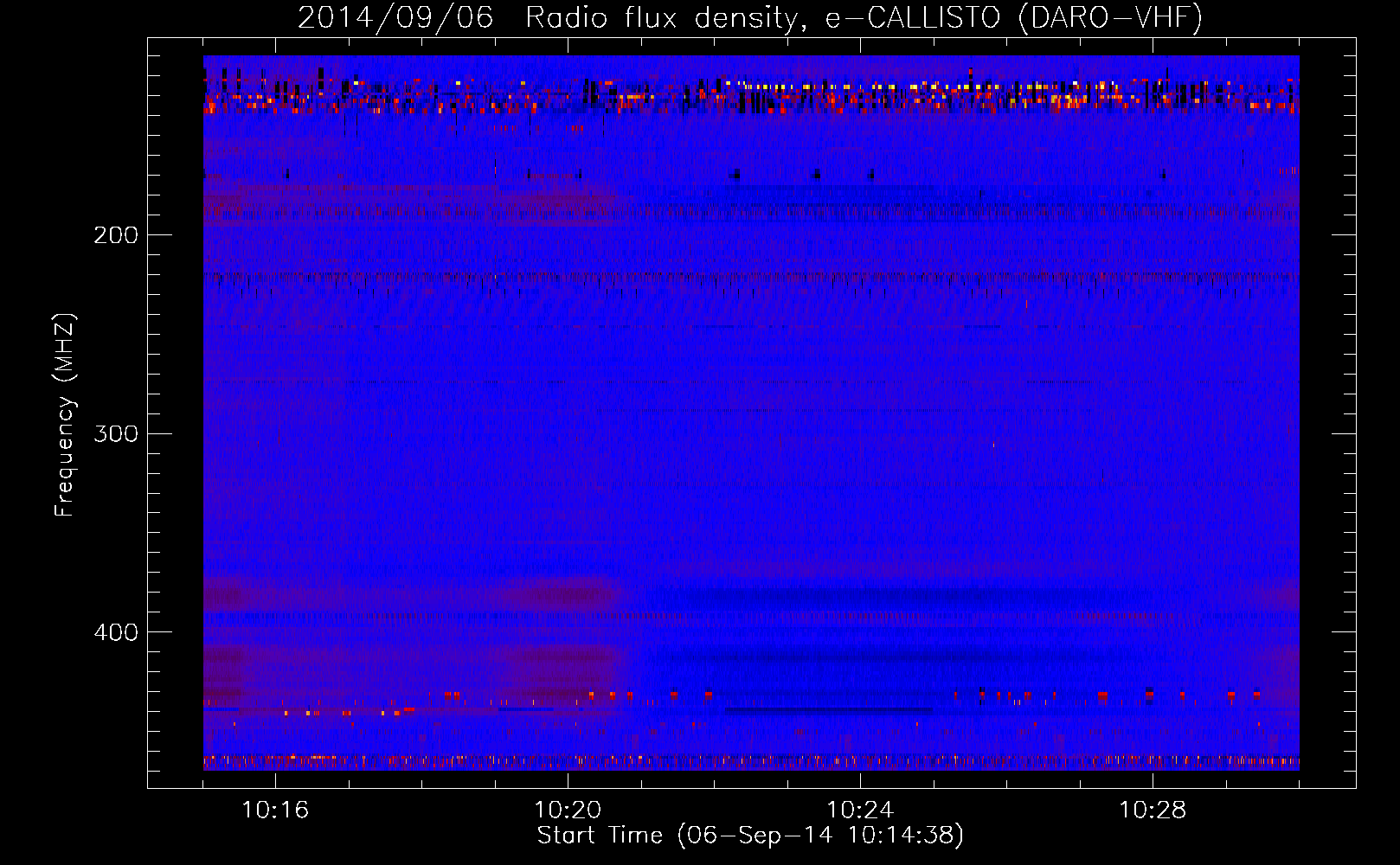Click the 10:24 time tick label

860,811
